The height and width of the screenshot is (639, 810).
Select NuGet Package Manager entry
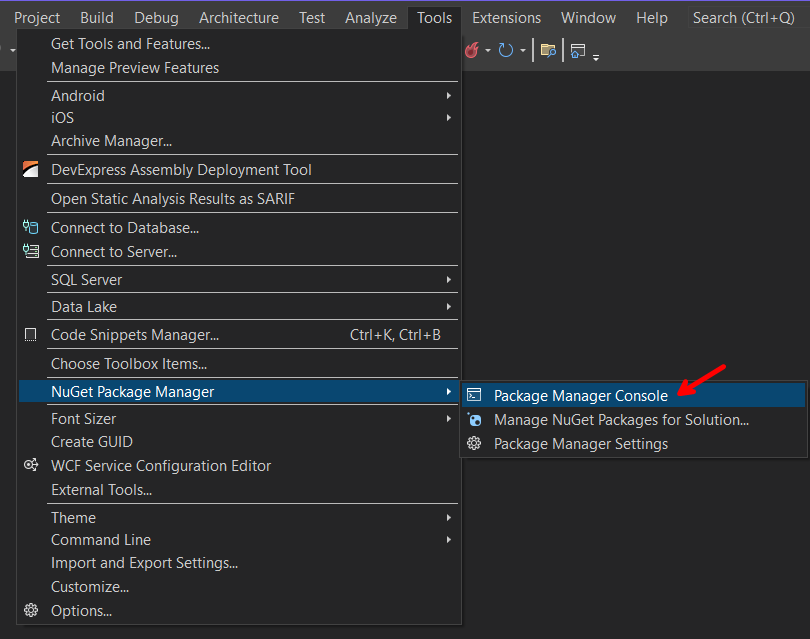pyautogui.click(x=239, y=392)
